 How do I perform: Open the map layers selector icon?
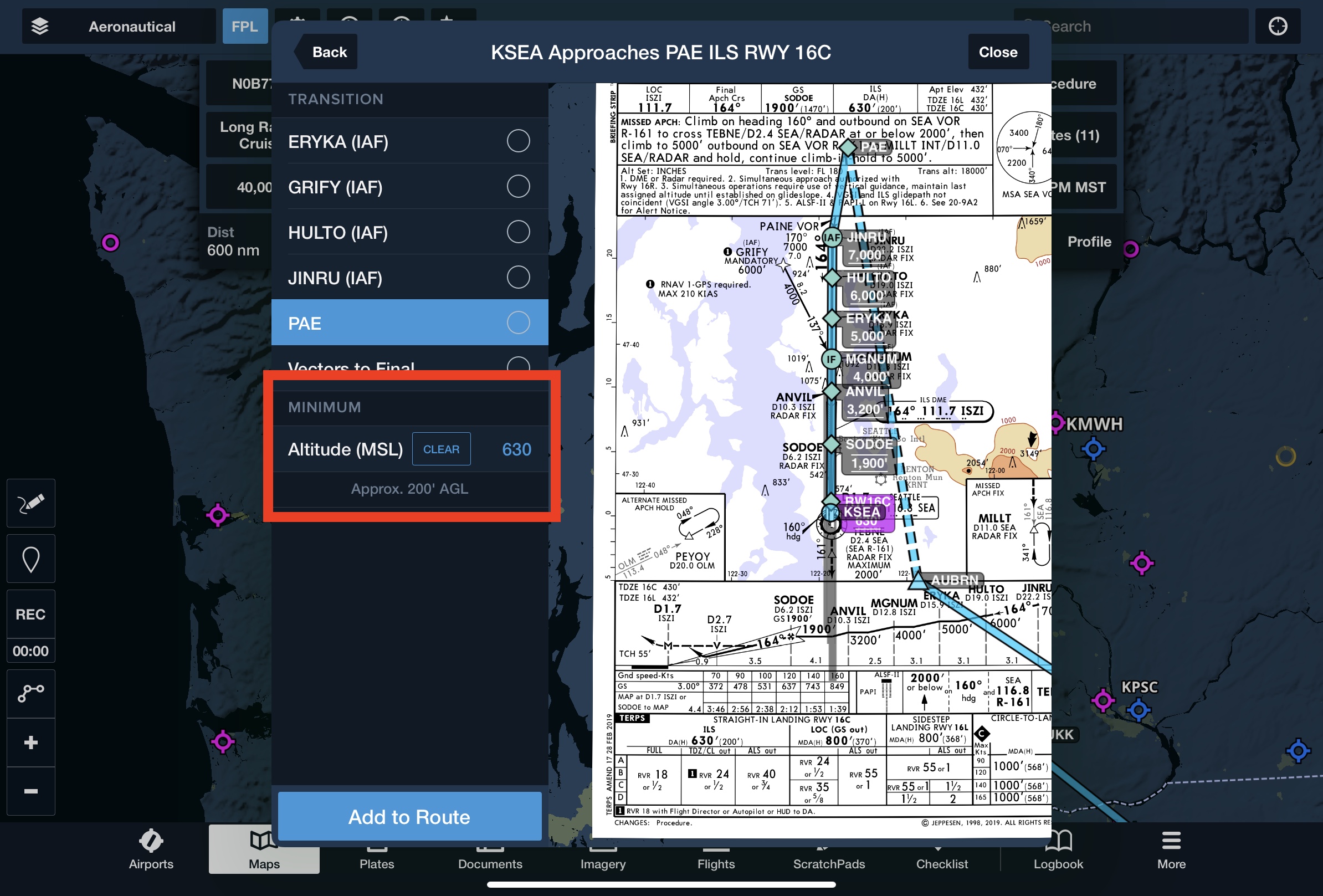39,26
